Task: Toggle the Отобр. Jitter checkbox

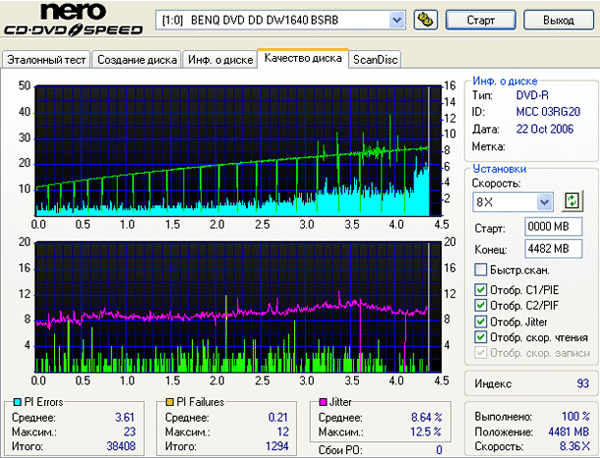Action: (481, 321)
